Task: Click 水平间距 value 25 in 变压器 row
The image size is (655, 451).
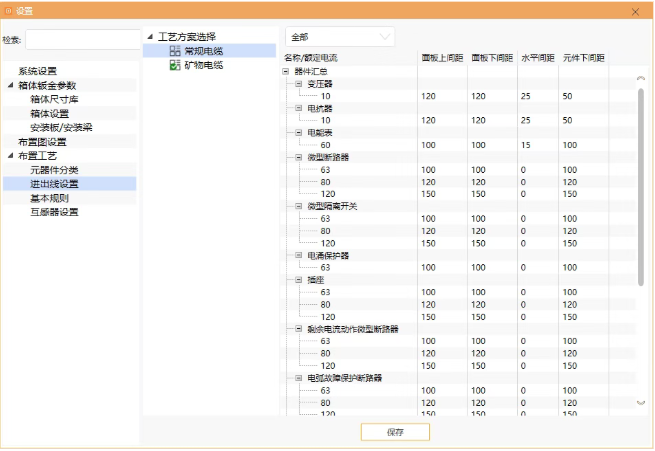Action: click(526, 96)
